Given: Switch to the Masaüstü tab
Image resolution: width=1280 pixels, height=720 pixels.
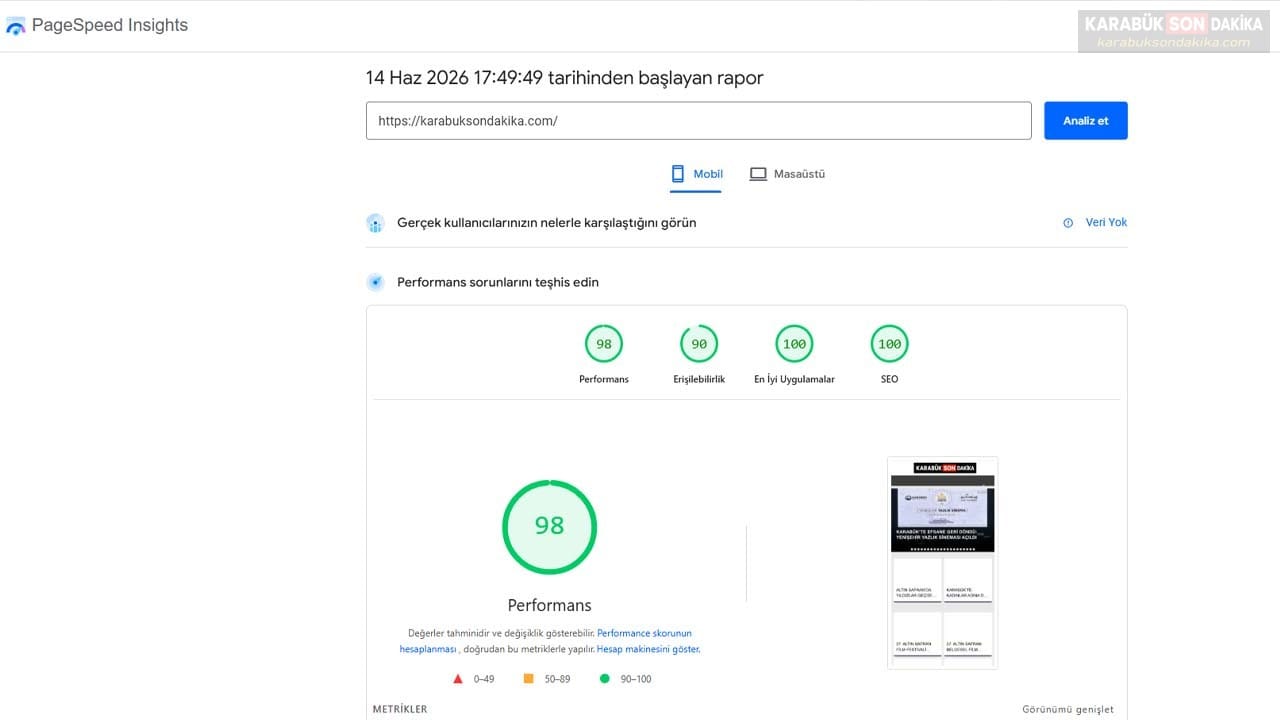Looking at the screenshot, I should (x=787, y=174).
